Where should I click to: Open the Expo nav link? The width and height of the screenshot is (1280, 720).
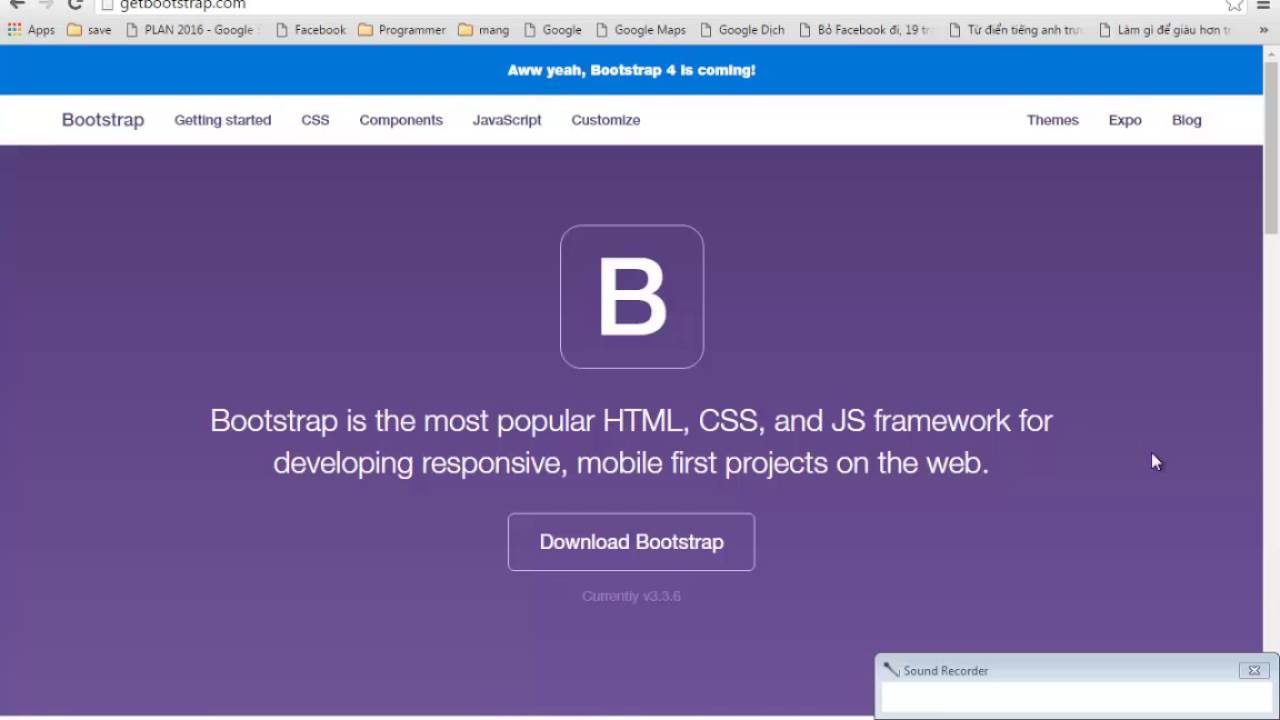tap(1125, 120)
